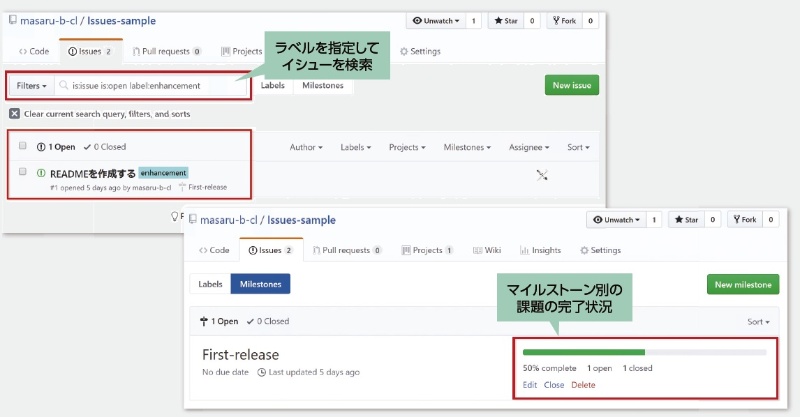The height and width of the screenshot is (417, 800).
Task: Open the Insights tab
Action: (x=540, y=251)
